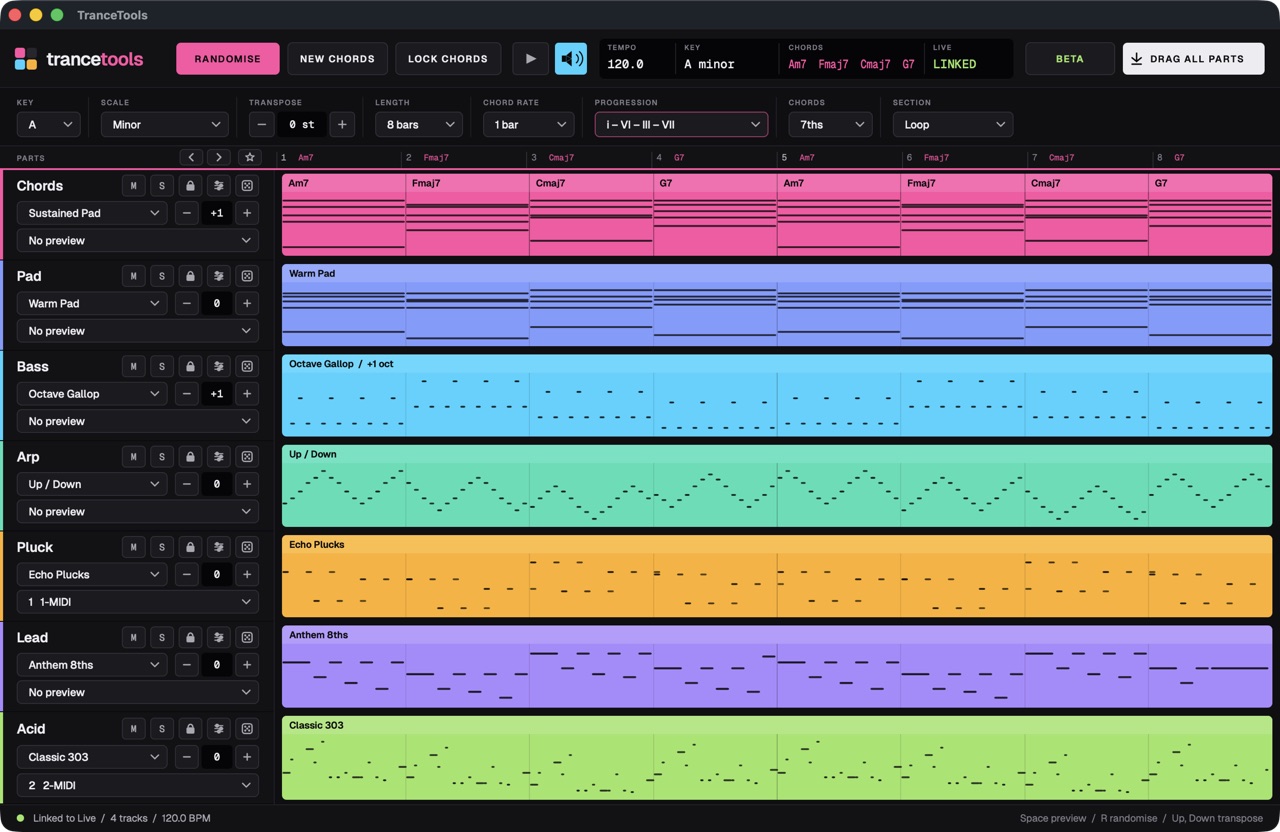Click the BETA badge
Viewport: 1280px width, 832px height.
[1070, 59]
